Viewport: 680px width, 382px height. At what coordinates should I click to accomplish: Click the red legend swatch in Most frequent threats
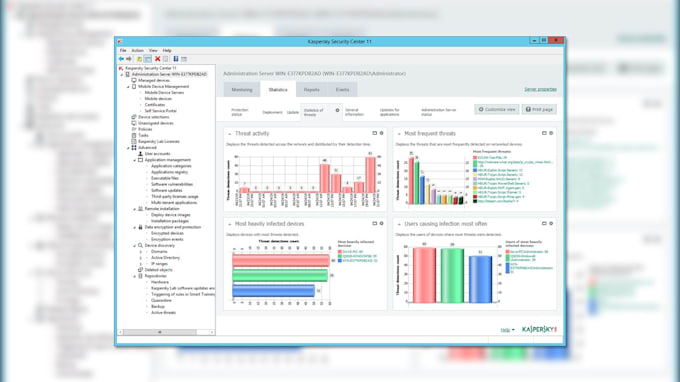point(475,158)
